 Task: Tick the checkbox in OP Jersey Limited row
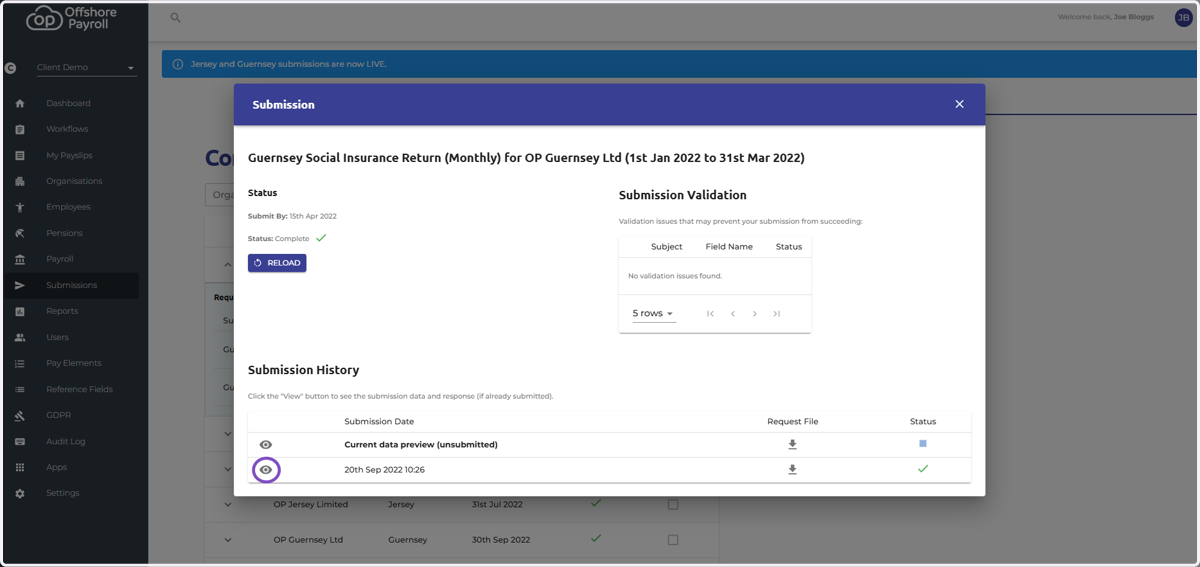tap(673, 505)
